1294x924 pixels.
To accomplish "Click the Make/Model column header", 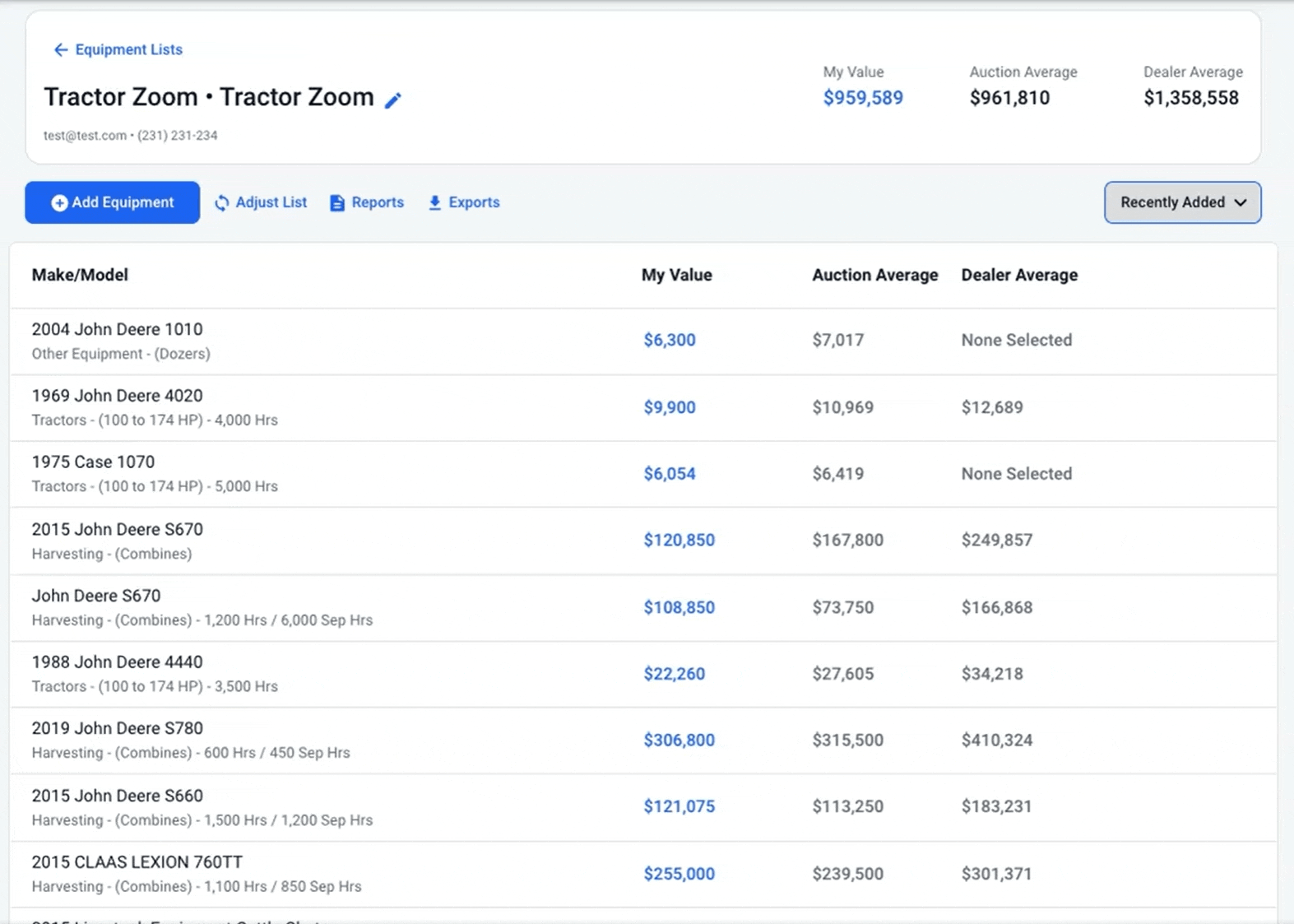I will click(80, 275).
